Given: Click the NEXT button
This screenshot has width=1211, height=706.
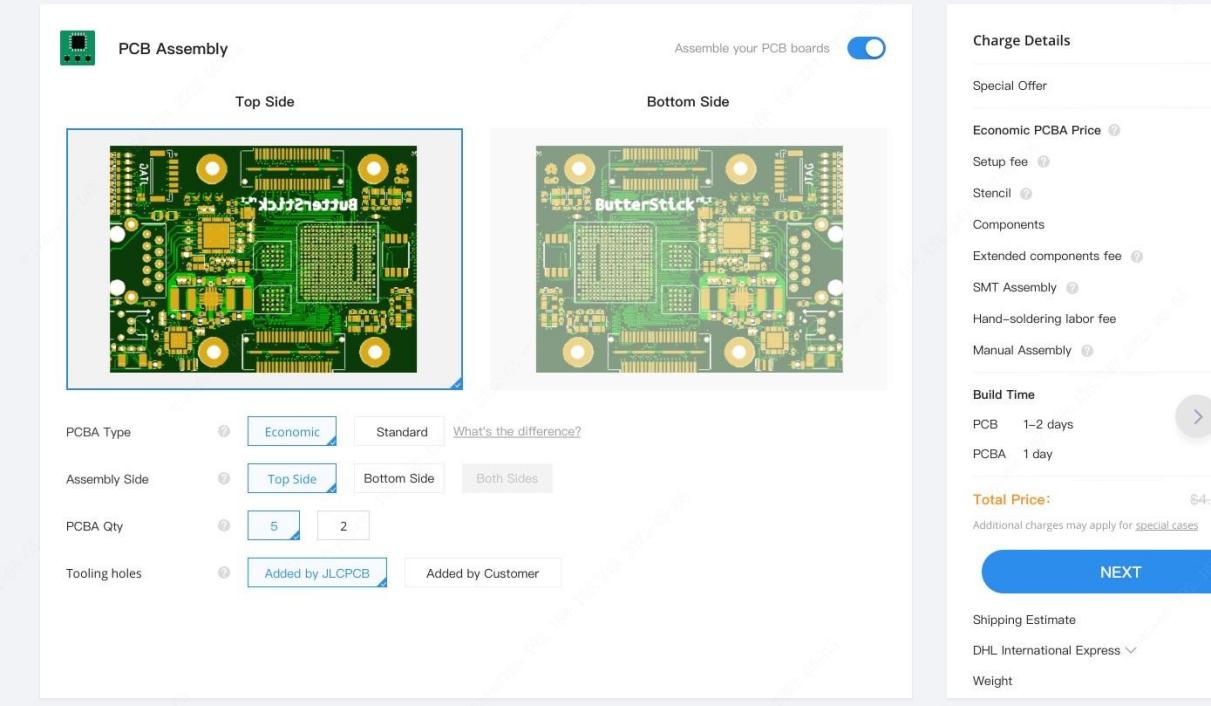Looking at the screenshot, I should coord(1122,571).
